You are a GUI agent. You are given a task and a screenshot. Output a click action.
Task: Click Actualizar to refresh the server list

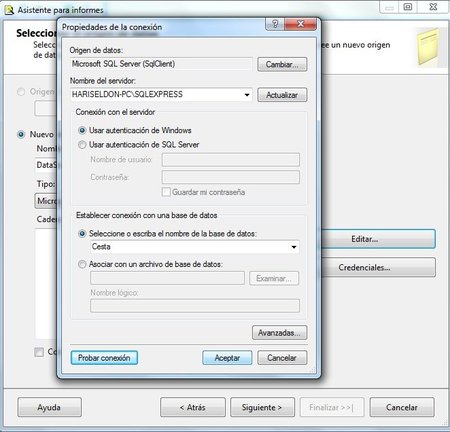coord(282,95)
